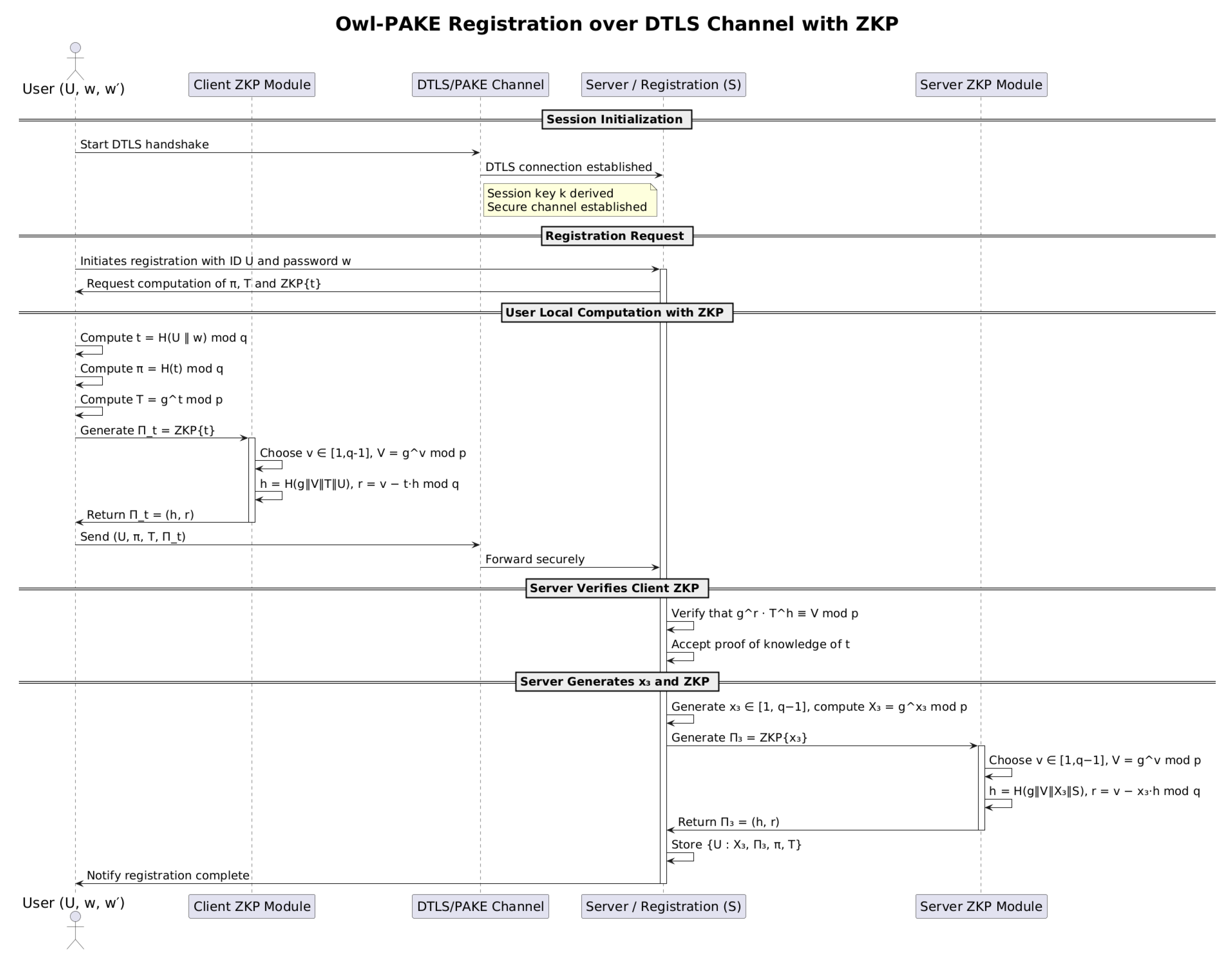This screenshot has height=958, width=1232.
Task: Click the top Server / Registration (S) box
Action: [663, 85]
